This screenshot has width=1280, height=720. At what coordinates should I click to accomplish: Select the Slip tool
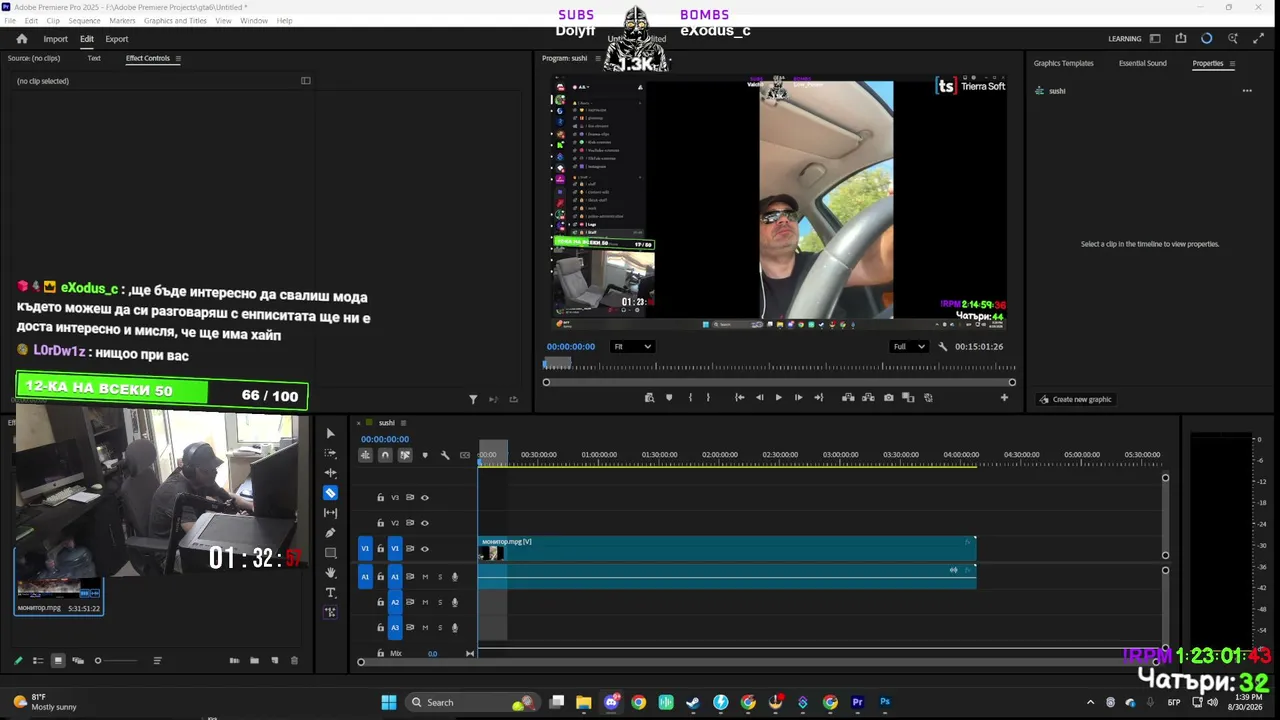pos(330,513)
